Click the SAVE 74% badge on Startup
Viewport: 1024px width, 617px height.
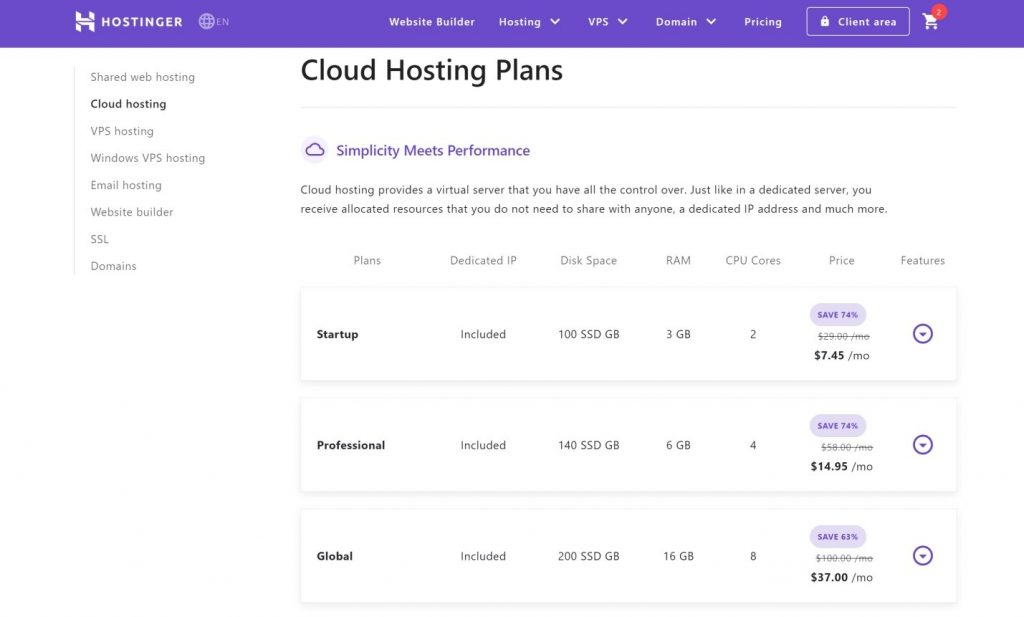tap(838, 315)
